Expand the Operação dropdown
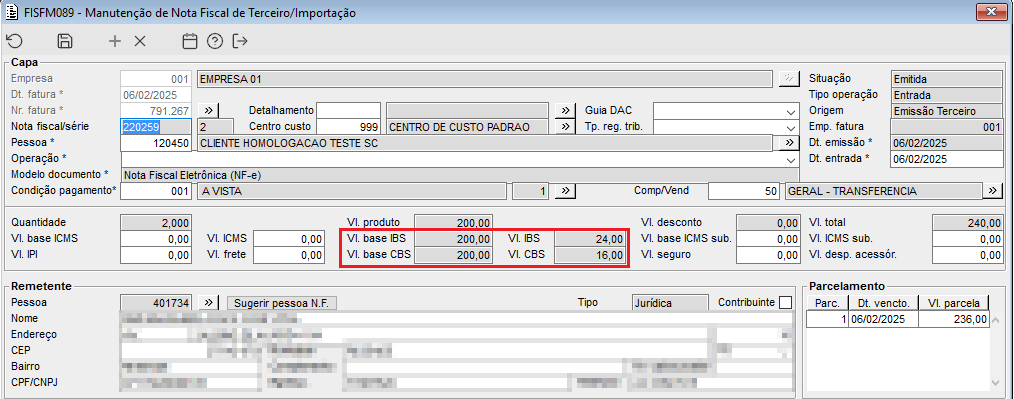Image resolution: width=1014 pixels, height=399 pixels. (792, 159)
